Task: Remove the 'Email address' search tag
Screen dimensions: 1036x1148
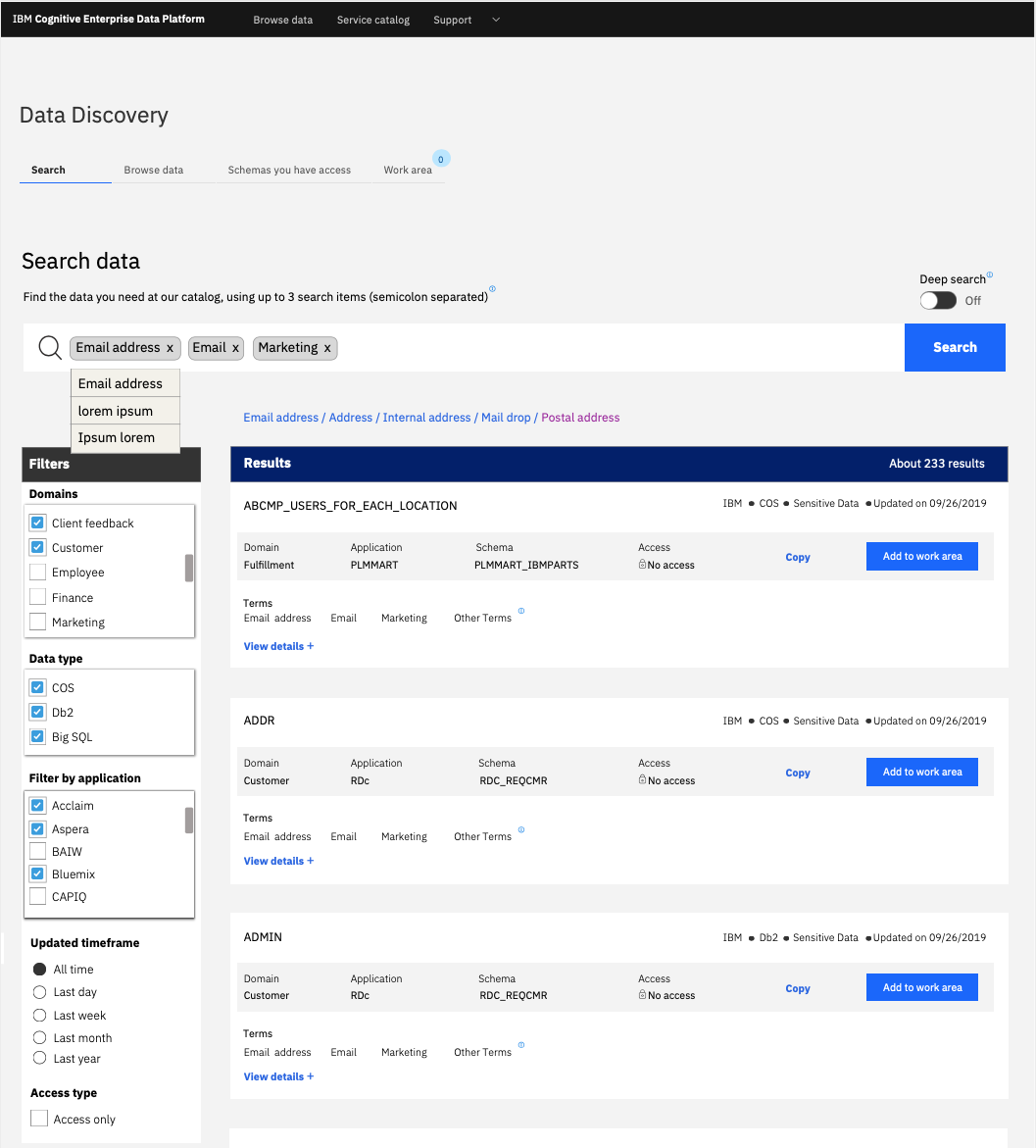Action: point(170,348)
